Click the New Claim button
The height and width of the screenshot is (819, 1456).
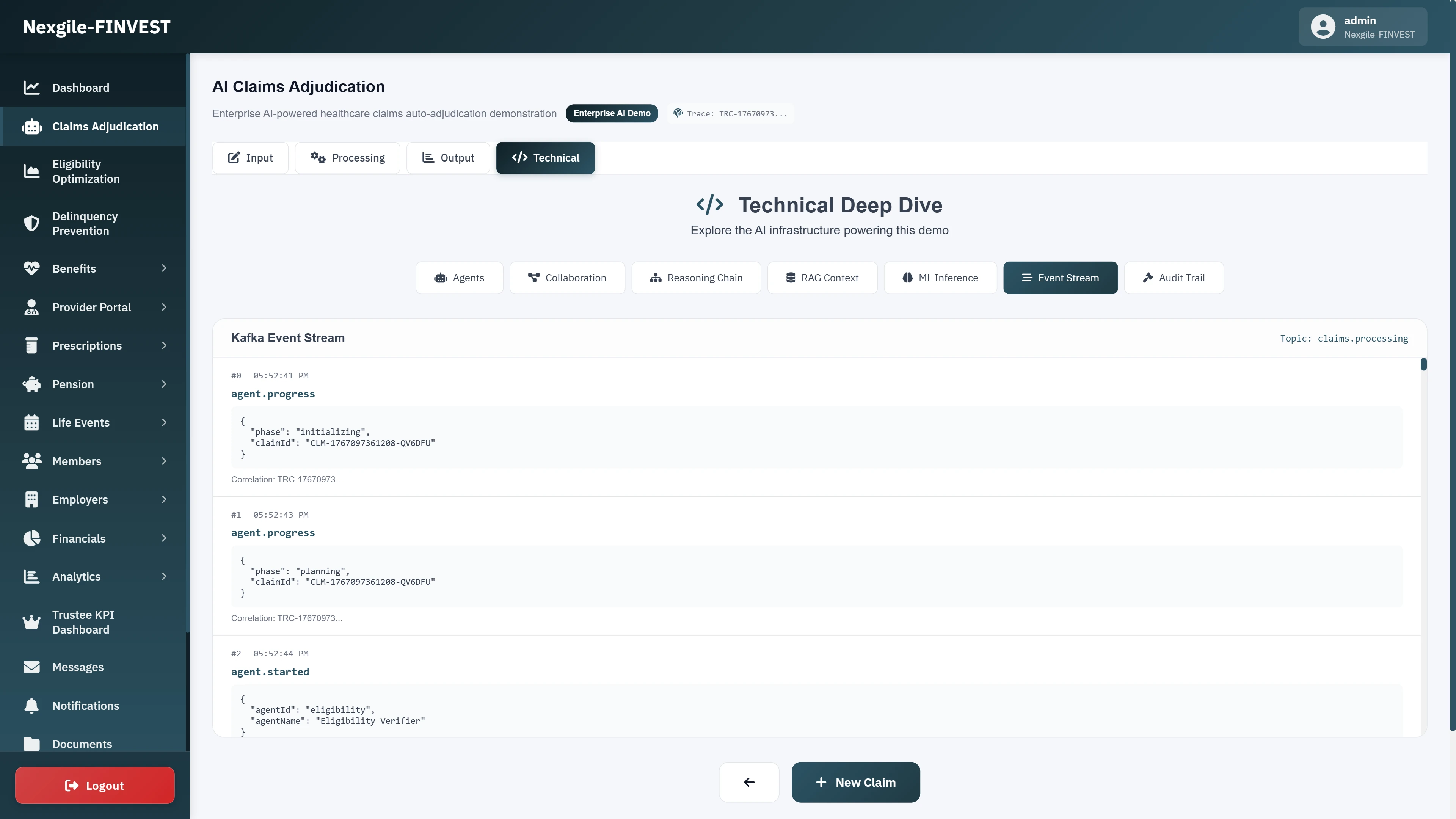tap(855, 782)
